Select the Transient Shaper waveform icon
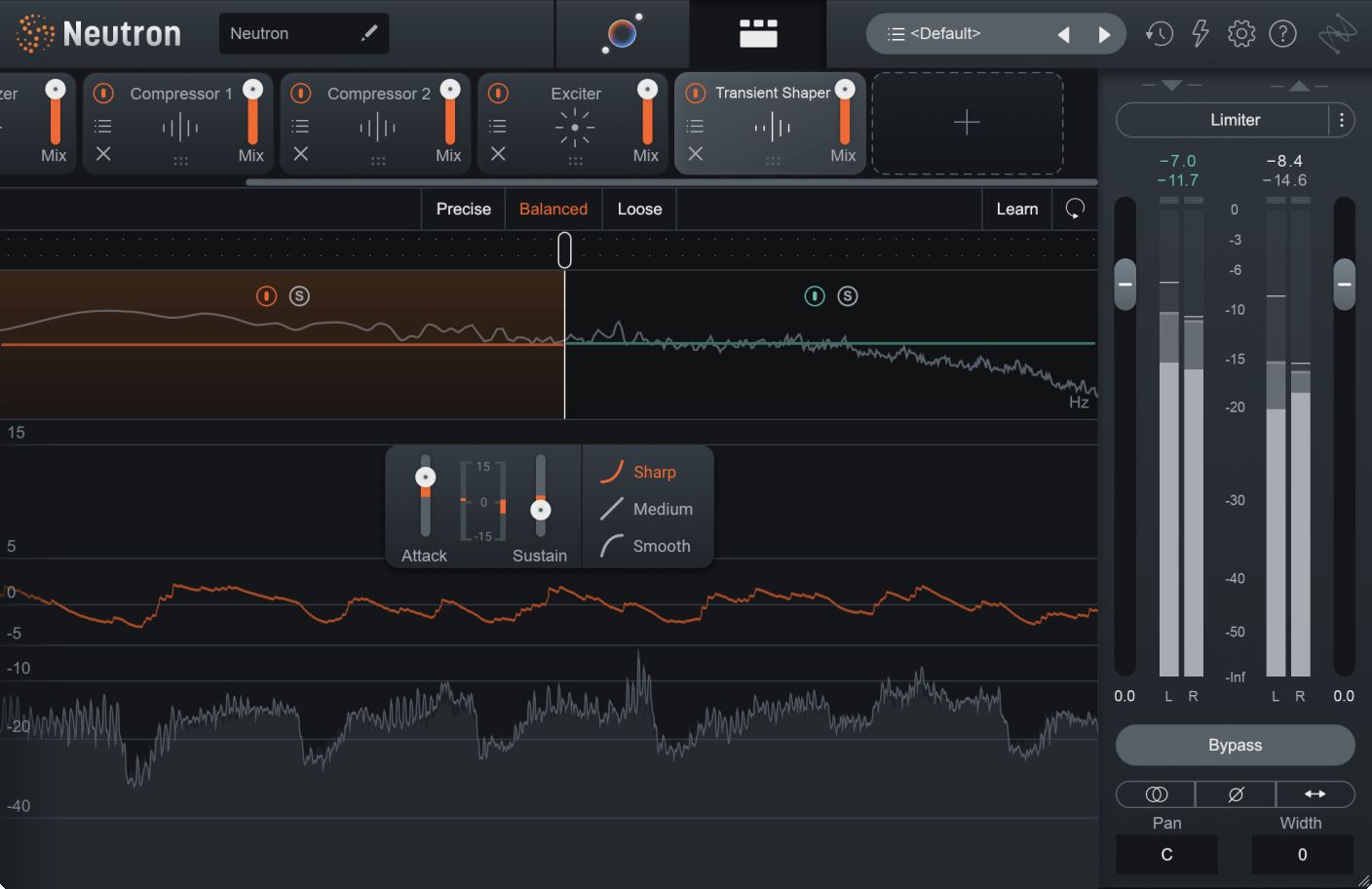The width and height of the screenshot is (1372, 889). coord(772,127)
